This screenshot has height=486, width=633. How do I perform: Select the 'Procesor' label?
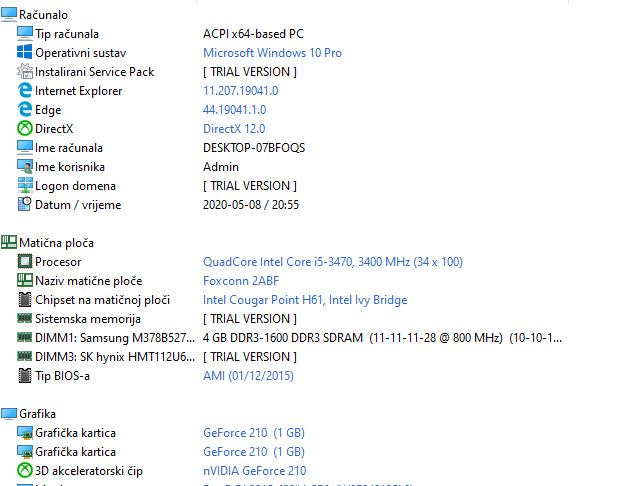58,262
